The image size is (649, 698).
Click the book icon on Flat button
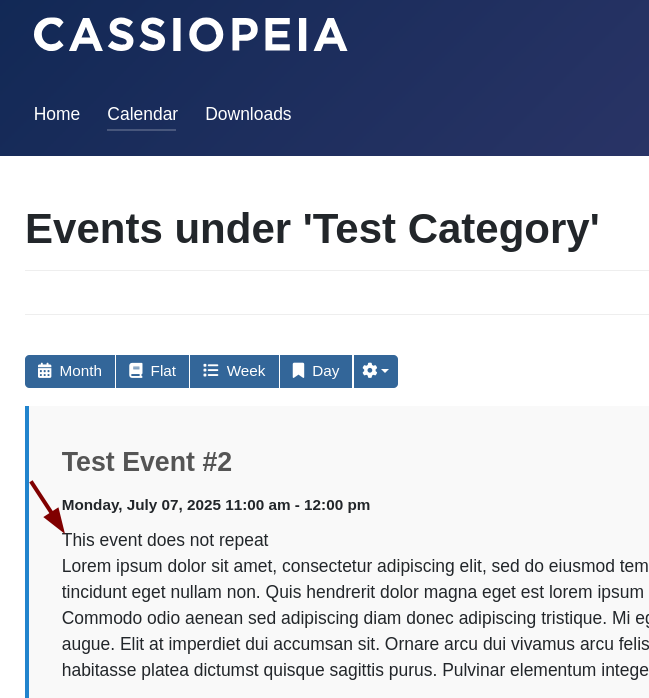click(136, 371)
